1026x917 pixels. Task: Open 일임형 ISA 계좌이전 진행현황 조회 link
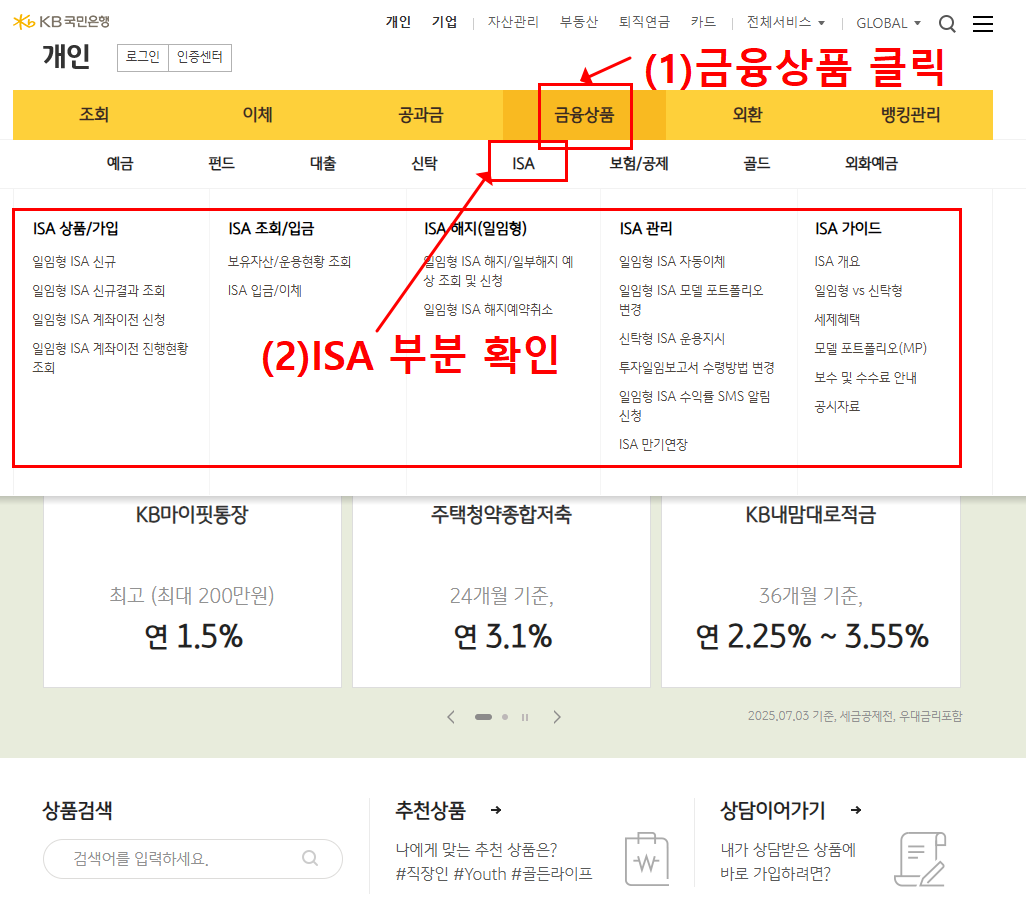(110, 357)
